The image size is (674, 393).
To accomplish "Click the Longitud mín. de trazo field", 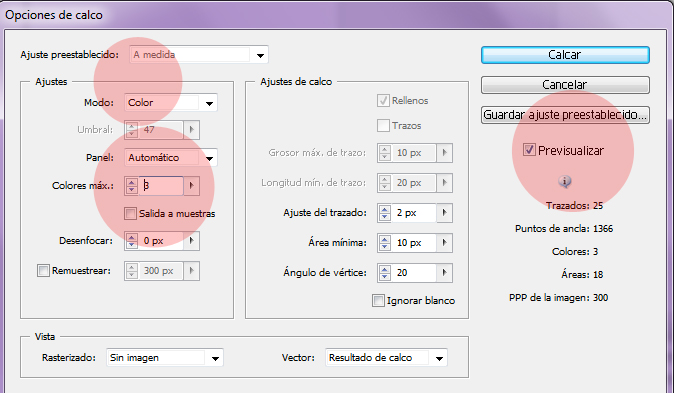I will pyautogui.click(x=414, y=183).
